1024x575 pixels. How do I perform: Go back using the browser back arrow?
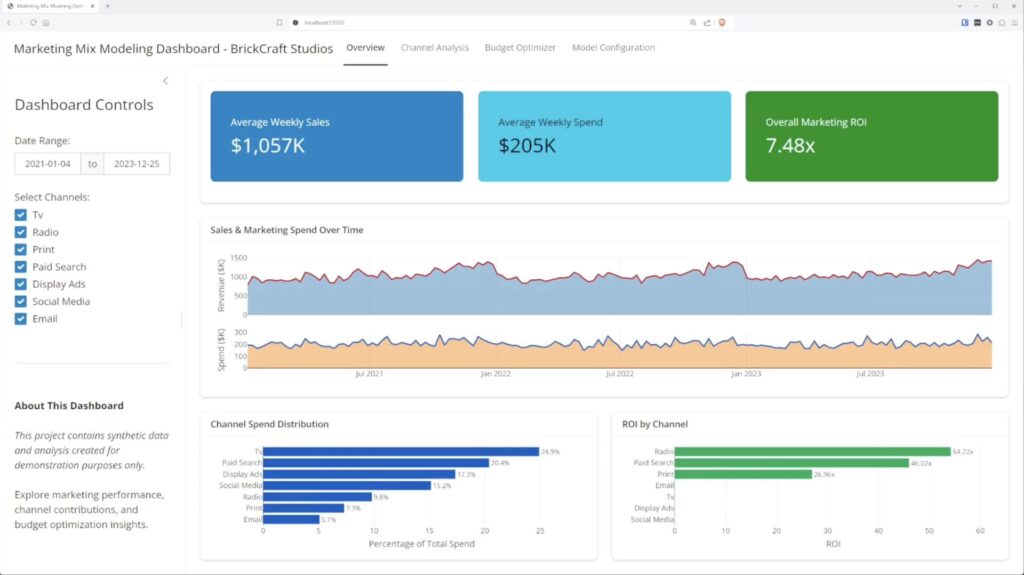tap(8, 22)
